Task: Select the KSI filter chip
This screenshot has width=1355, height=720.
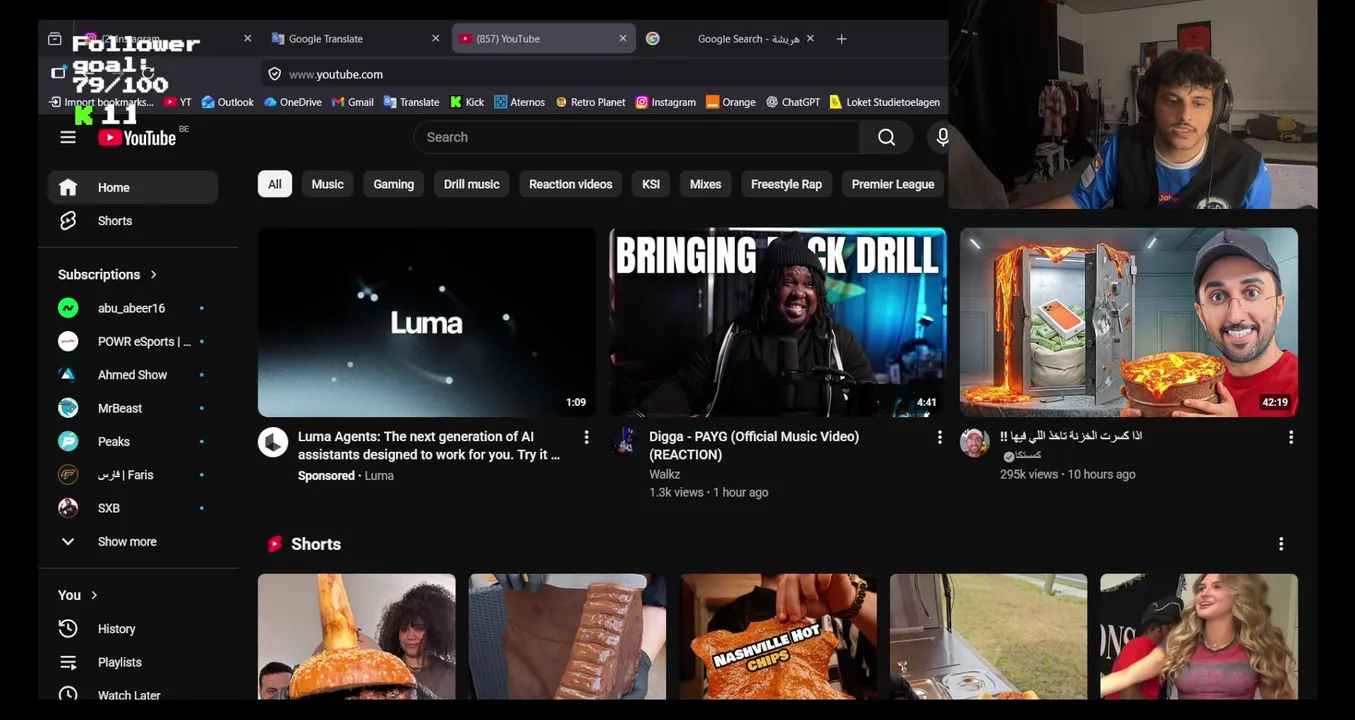Action: (651, 184)
